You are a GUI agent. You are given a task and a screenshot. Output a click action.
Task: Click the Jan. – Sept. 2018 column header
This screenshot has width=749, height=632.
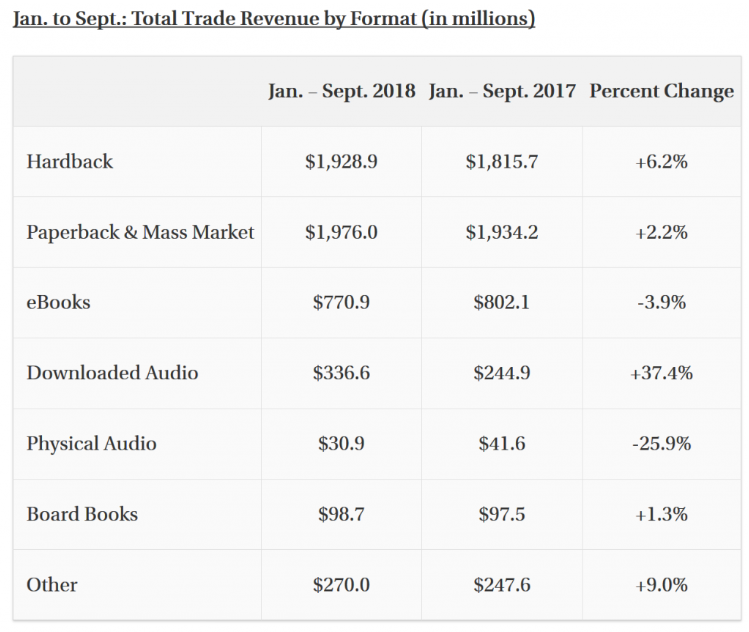tap(341, 90)
